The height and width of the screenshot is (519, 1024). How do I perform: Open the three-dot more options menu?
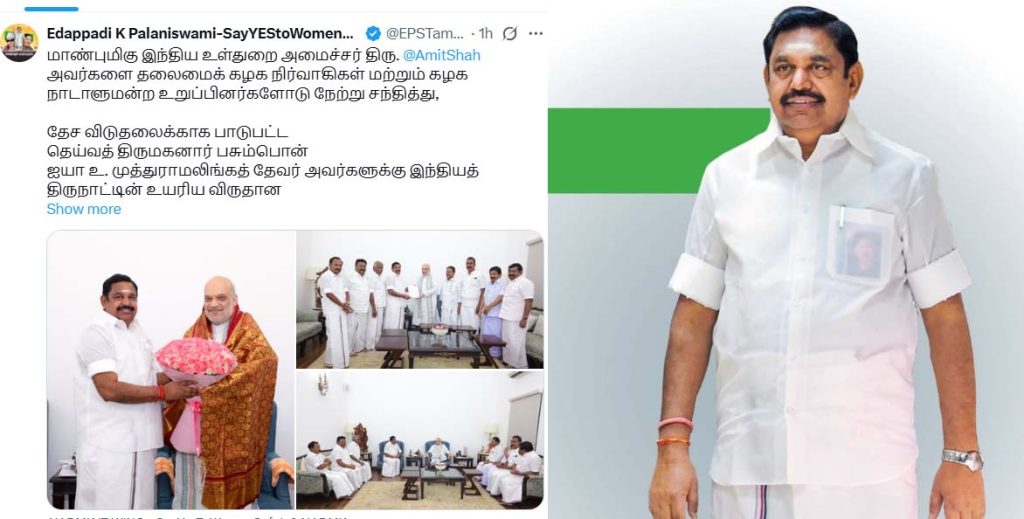click(536, 33)
